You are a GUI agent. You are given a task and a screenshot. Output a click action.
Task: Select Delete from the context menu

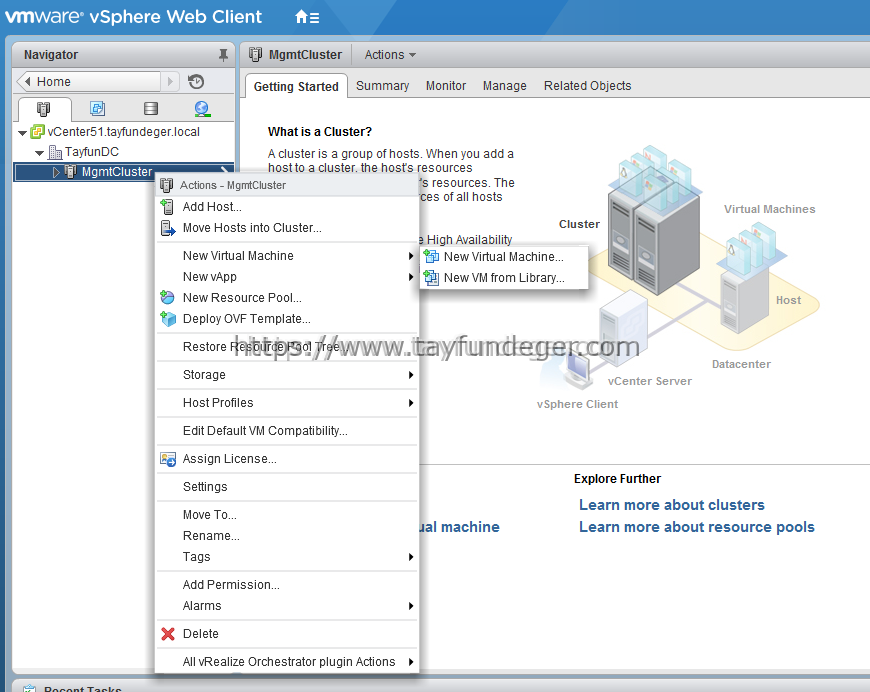(x=287, y=634)
